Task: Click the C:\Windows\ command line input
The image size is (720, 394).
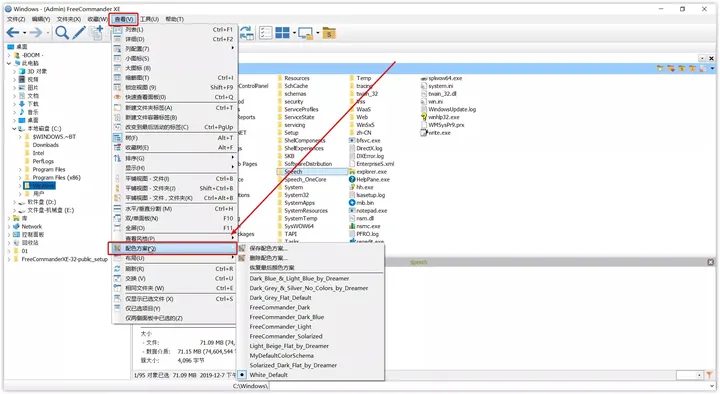Action: pyautogui.click(x=491, y=386)
